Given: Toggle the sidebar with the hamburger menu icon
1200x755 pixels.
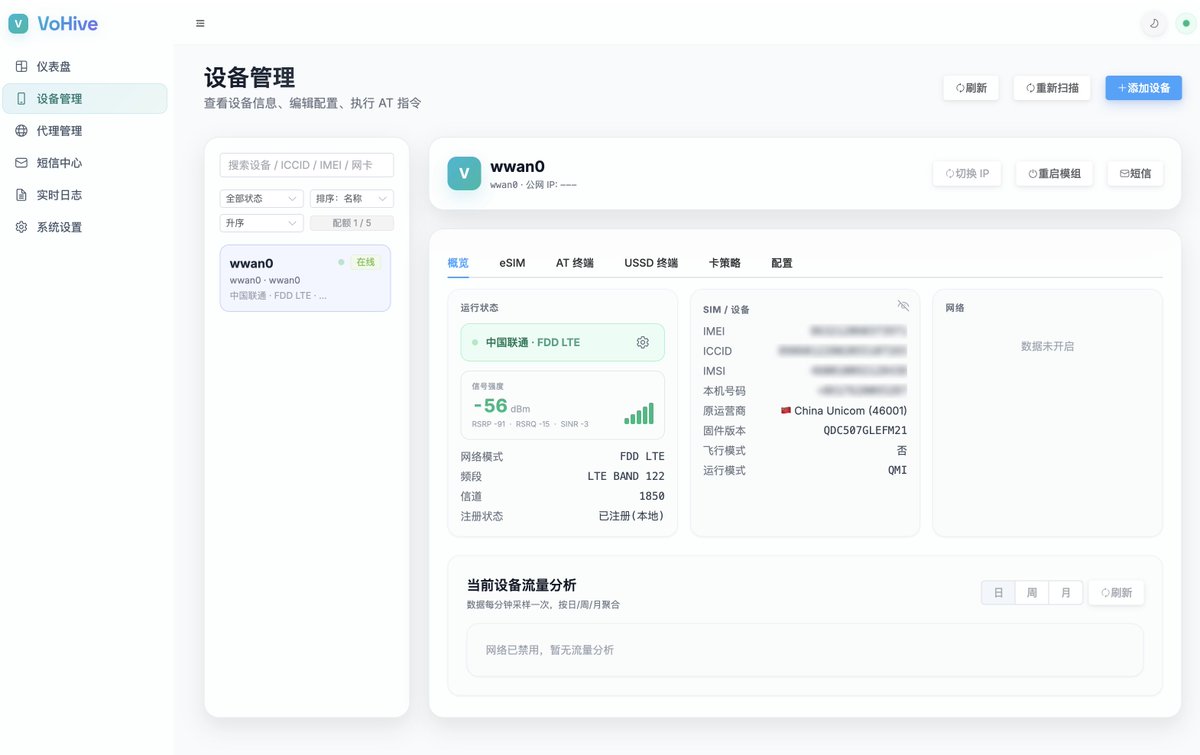Looking at the screenshot, I should point(200,23).
